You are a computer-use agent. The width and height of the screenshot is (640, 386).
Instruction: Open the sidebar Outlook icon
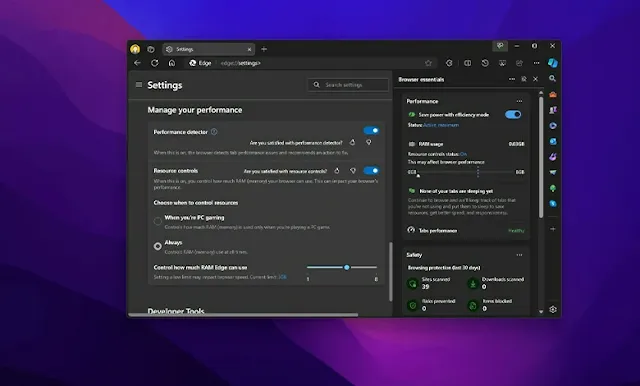553,141
